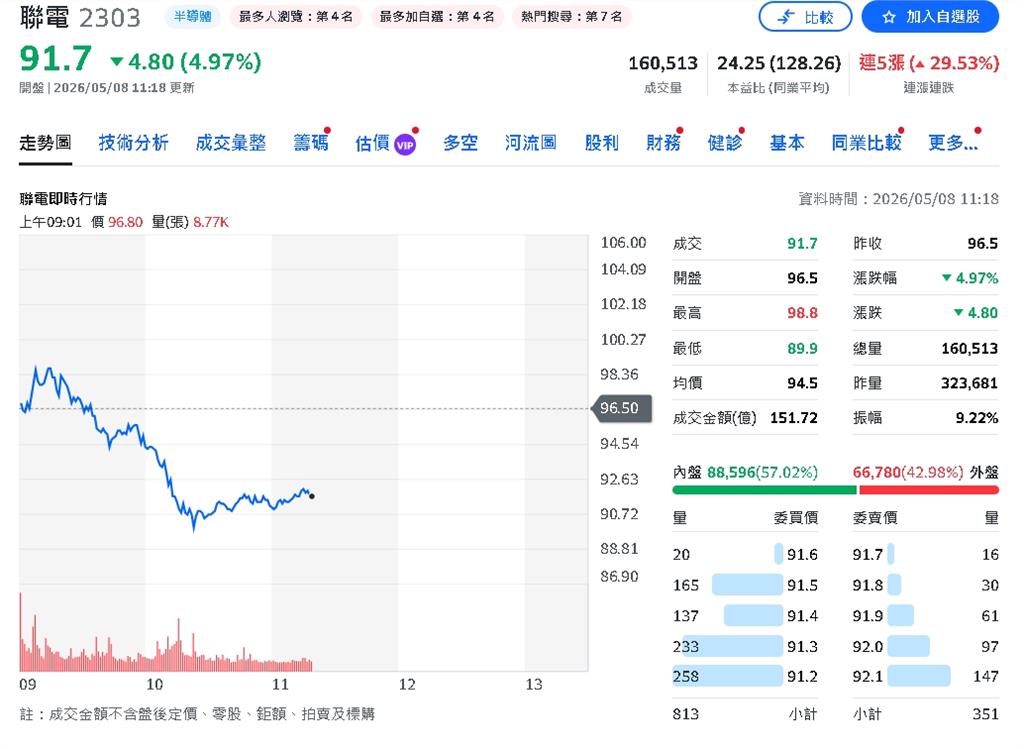
Task: Click the 內盤 figure 88,596(57.02%)
Action: click(x=762, y=471)
